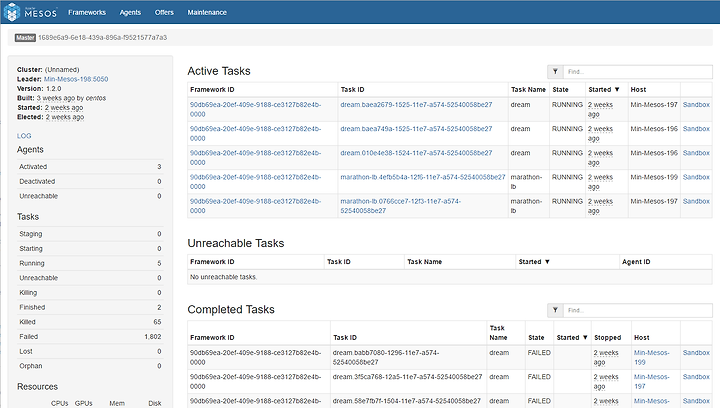The width and height of the screenshot is (720, 408).
Task: Focus the Active Tasks Find field
Action: [x=638, y=72]
